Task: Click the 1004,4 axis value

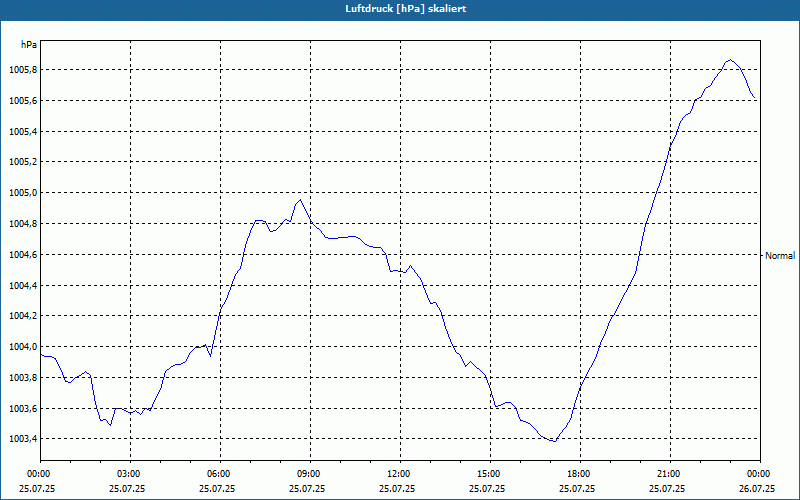Action: coord(23,286)
